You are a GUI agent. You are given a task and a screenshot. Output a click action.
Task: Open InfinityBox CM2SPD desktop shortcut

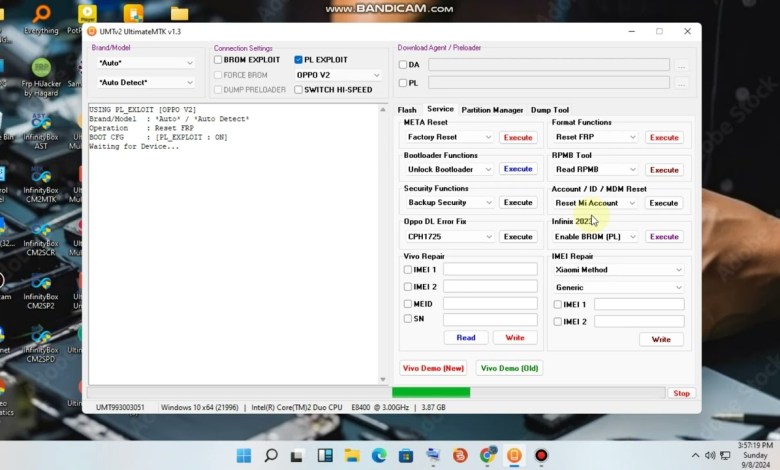coord(40,339)
